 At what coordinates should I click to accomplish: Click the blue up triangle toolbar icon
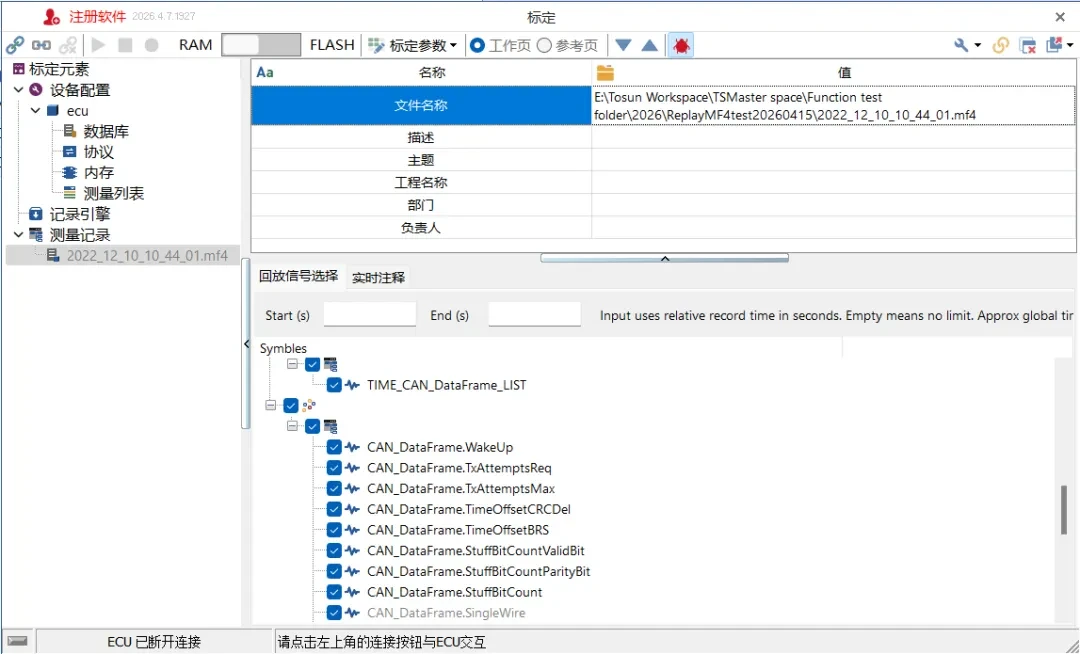tap(649, 45)
